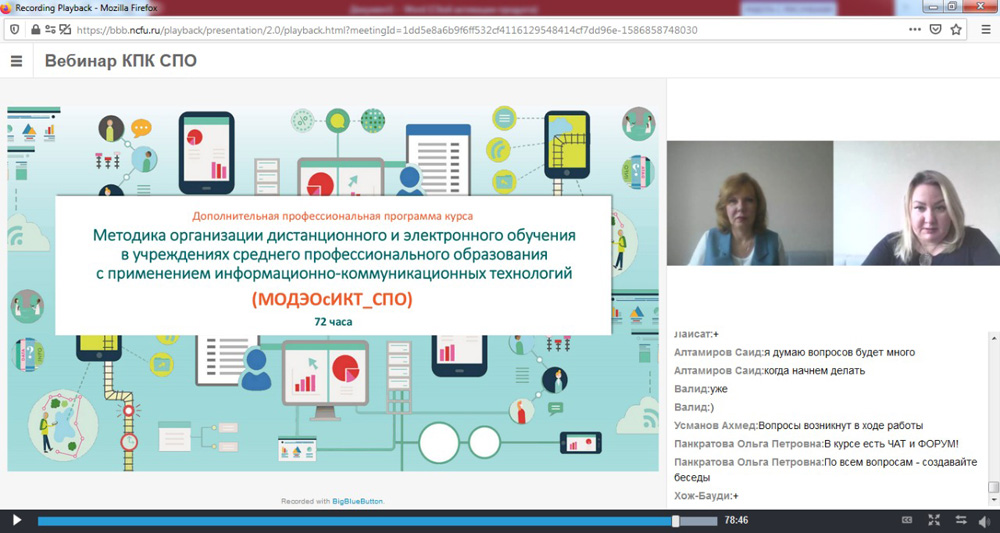Click the blocked autoplay media icon
Viewport: 1000px width, 533px height.
65,29
